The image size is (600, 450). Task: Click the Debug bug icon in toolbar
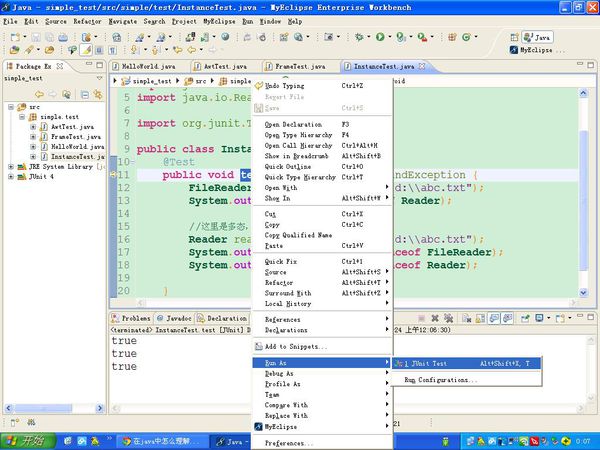pyautogui.click(x=359, y=37)
